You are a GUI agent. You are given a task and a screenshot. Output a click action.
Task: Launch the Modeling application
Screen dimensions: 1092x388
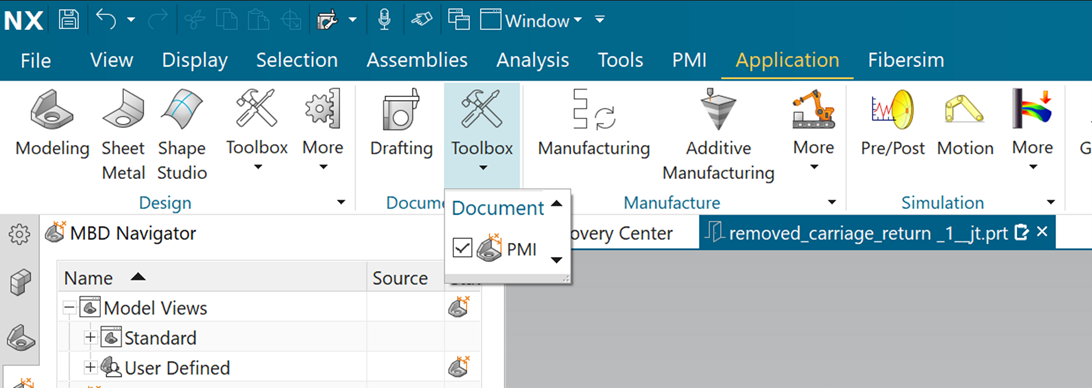[52, 123]
